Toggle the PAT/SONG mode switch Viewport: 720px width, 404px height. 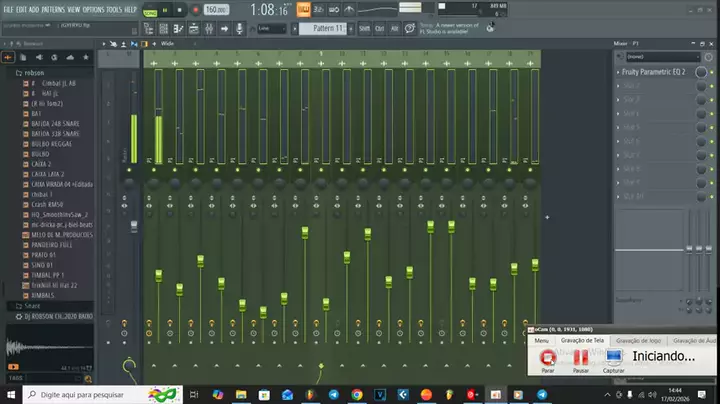[150, 9]
